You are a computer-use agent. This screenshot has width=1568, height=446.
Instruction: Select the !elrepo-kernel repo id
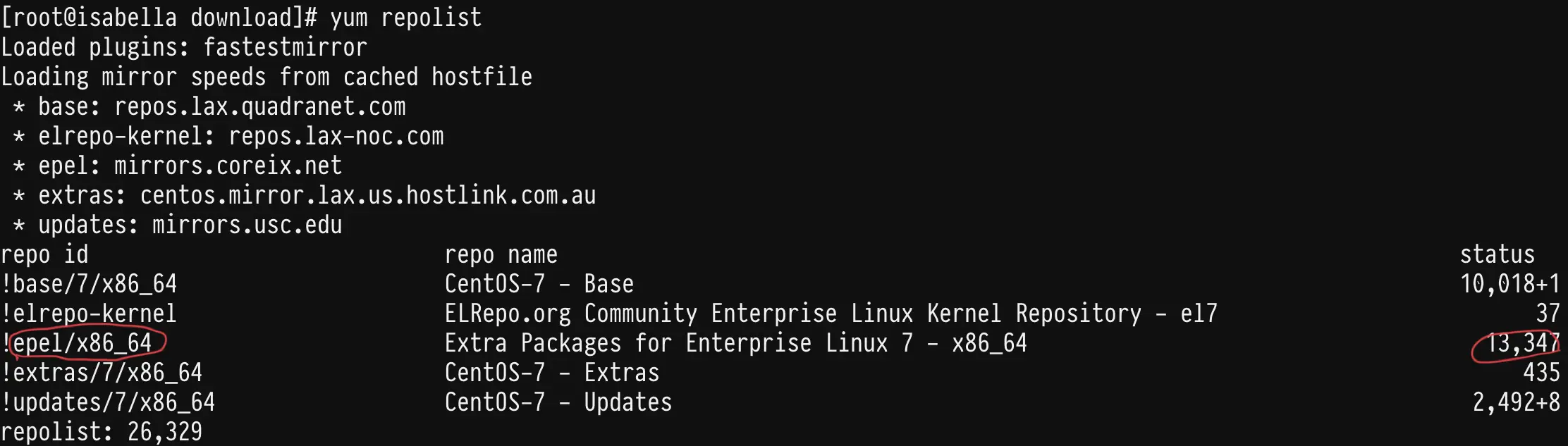(89, 314)
